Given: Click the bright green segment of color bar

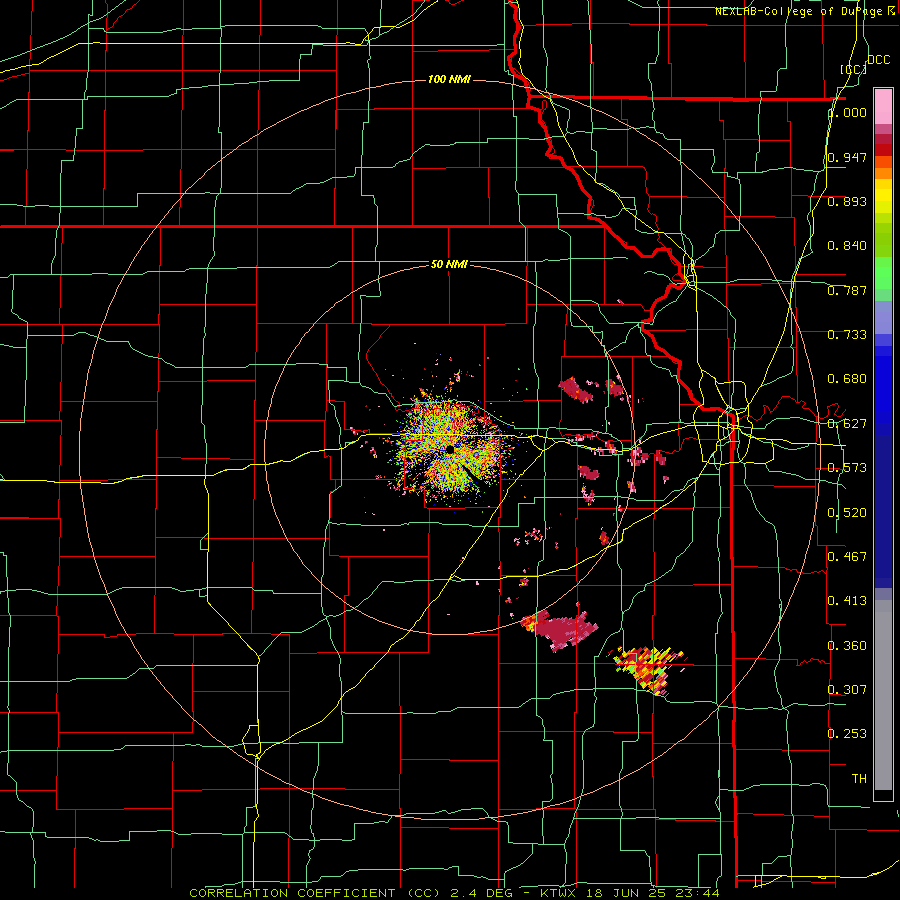Looking at the screenshot, I should [x=883, y=273].
